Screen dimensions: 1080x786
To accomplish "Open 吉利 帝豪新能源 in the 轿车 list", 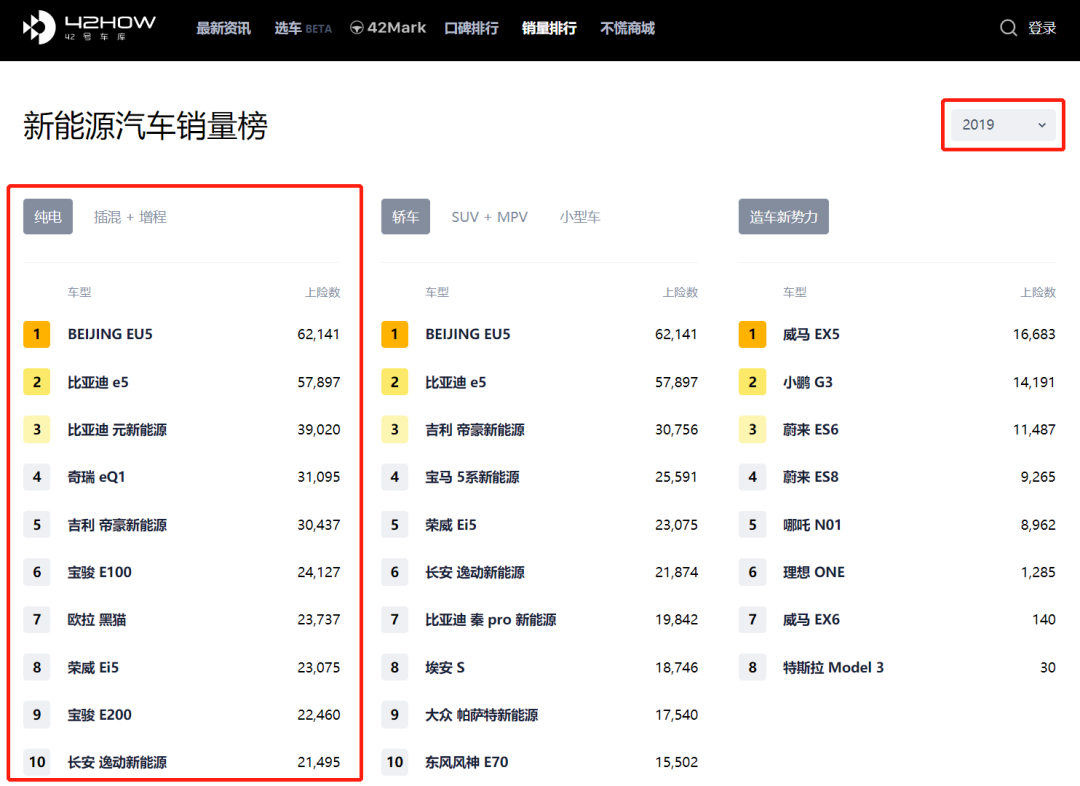I will pyautogui.click(x=475, y=430).
